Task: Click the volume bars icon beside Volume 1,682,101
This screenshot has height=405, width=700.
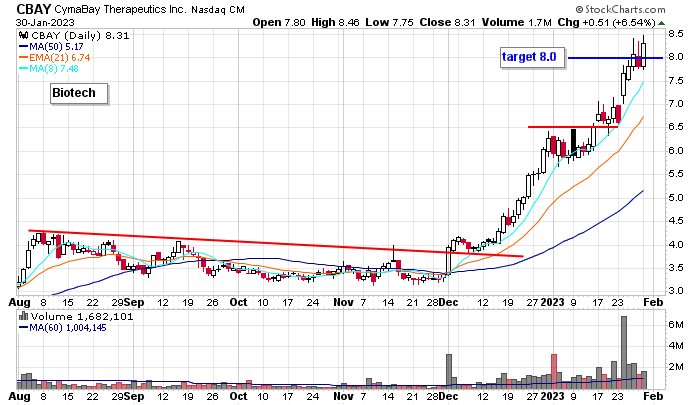Action: click(24, 317)
